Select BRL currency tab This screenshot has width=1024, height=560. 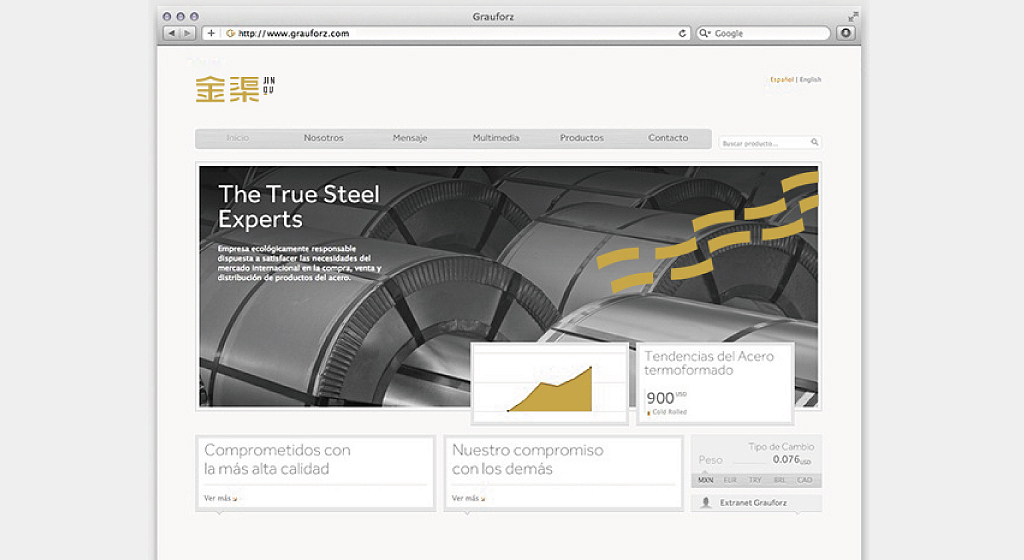780,480
